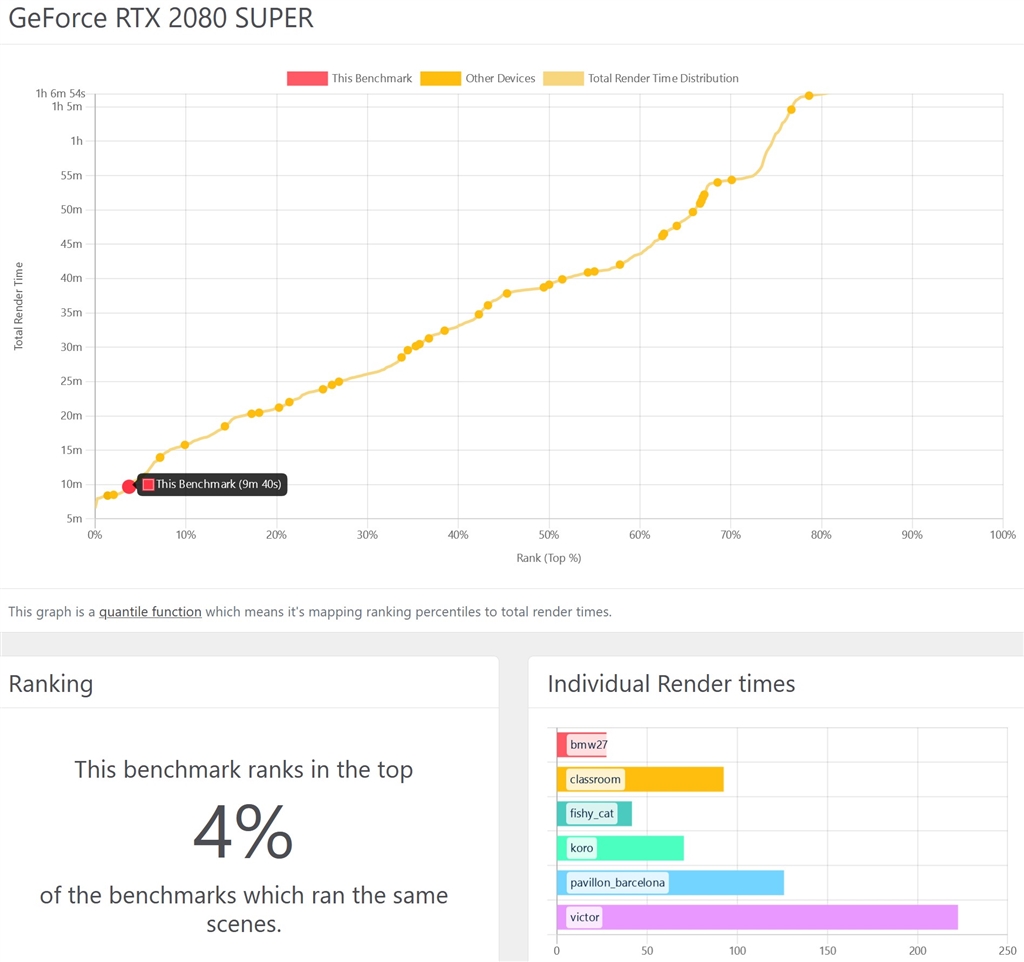The width and height of the screenshot is (1024, 962).
Task: Toggle the 'Other Devices' legend entry
Action: pyautogui.click(x=478, y=78)
